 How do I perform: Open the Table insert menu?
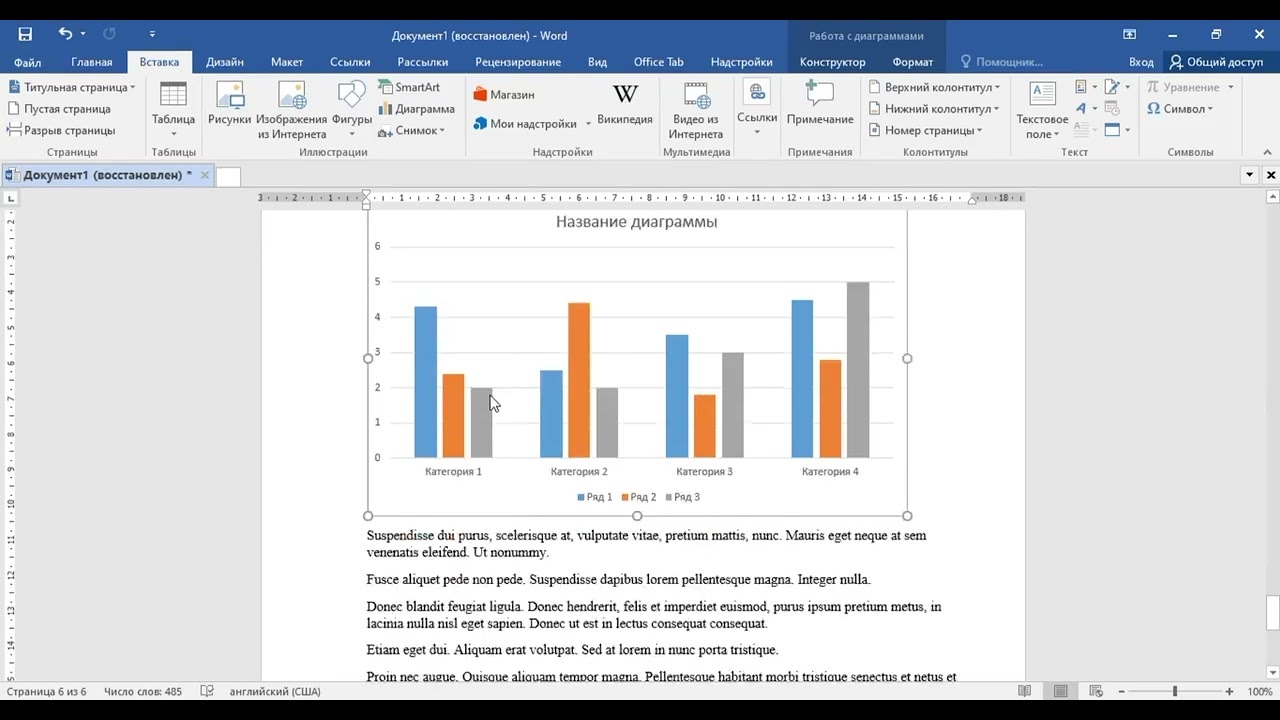point(173,111)
